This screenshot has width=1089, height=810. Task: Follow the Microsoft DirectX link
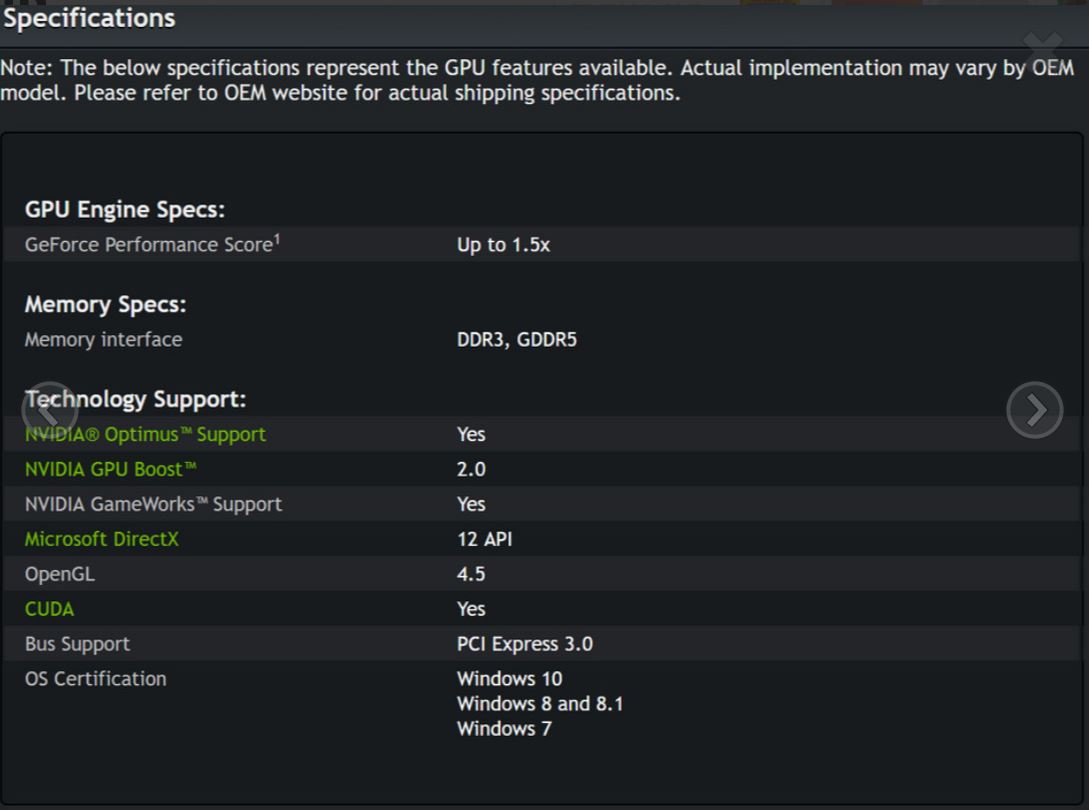(101, 539)
